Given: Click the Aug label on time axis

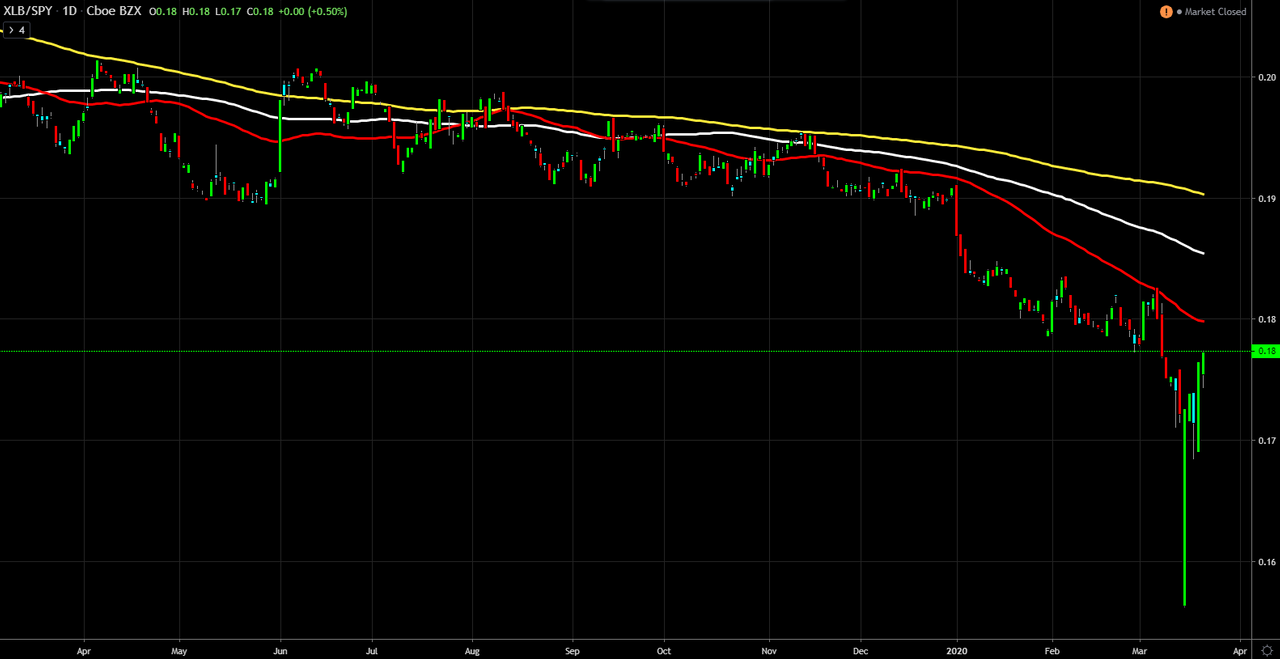Looking at the screenshot, I should pyautogui.click(x=472, y=650).
